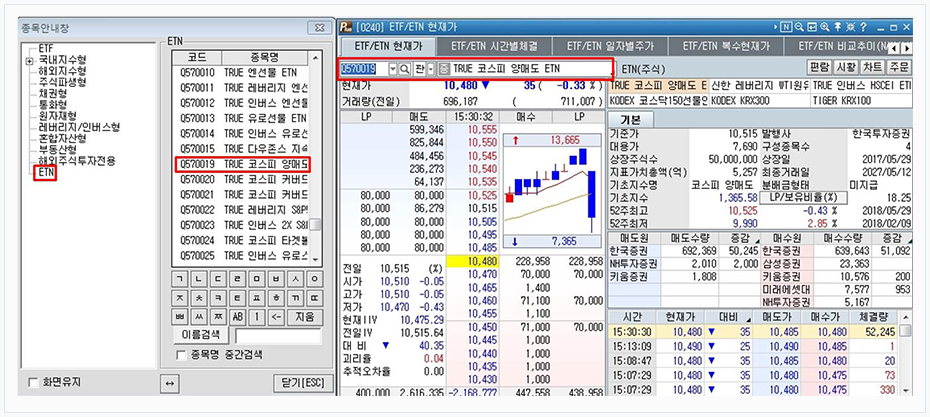Viewport: 930px width, 417px height.
Task: Click the magnifier search icon beside code 0570019
Action: (405, 68)
